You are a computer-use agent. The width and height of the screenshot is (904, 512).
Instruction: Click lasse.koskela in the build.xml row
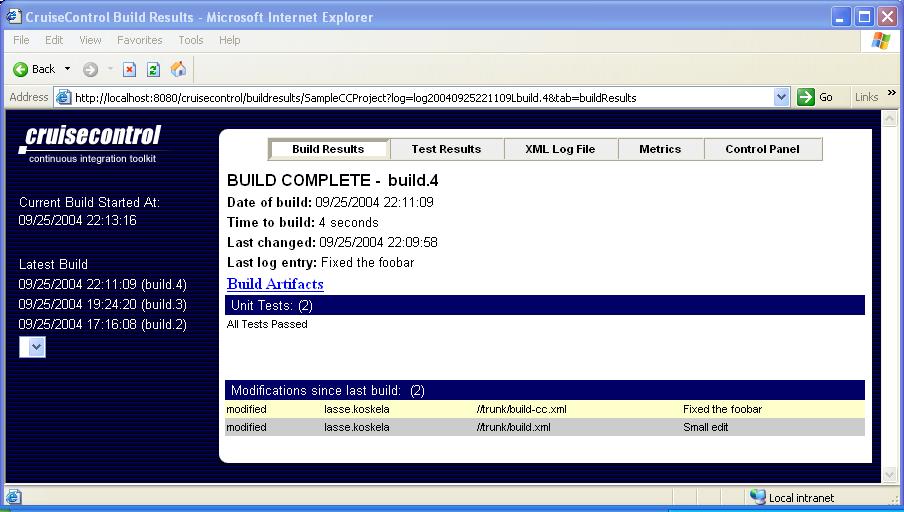pos(357,427)
